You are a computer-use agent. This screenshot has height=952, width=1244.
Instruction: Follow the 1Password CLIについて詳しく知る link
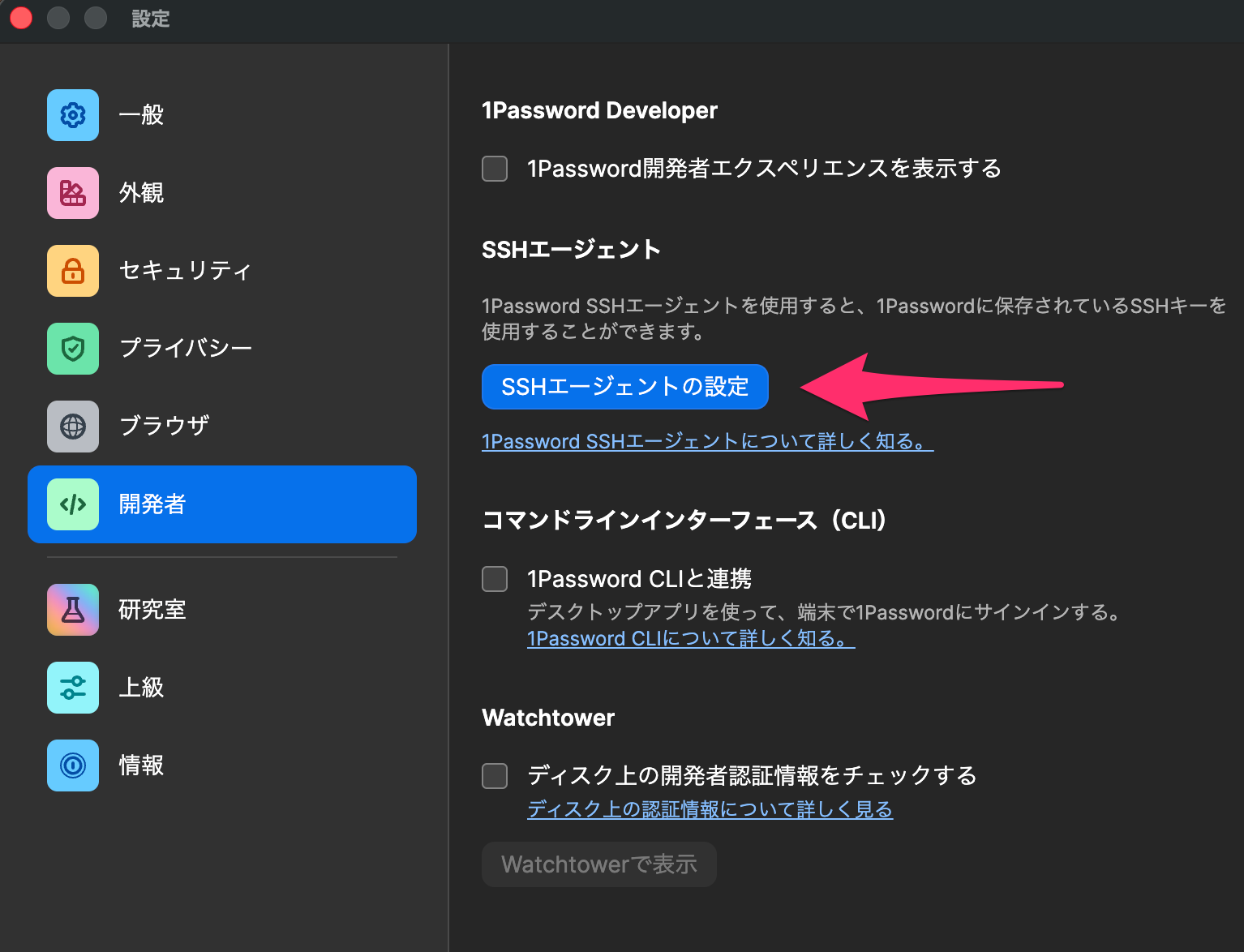pos(690,638)
